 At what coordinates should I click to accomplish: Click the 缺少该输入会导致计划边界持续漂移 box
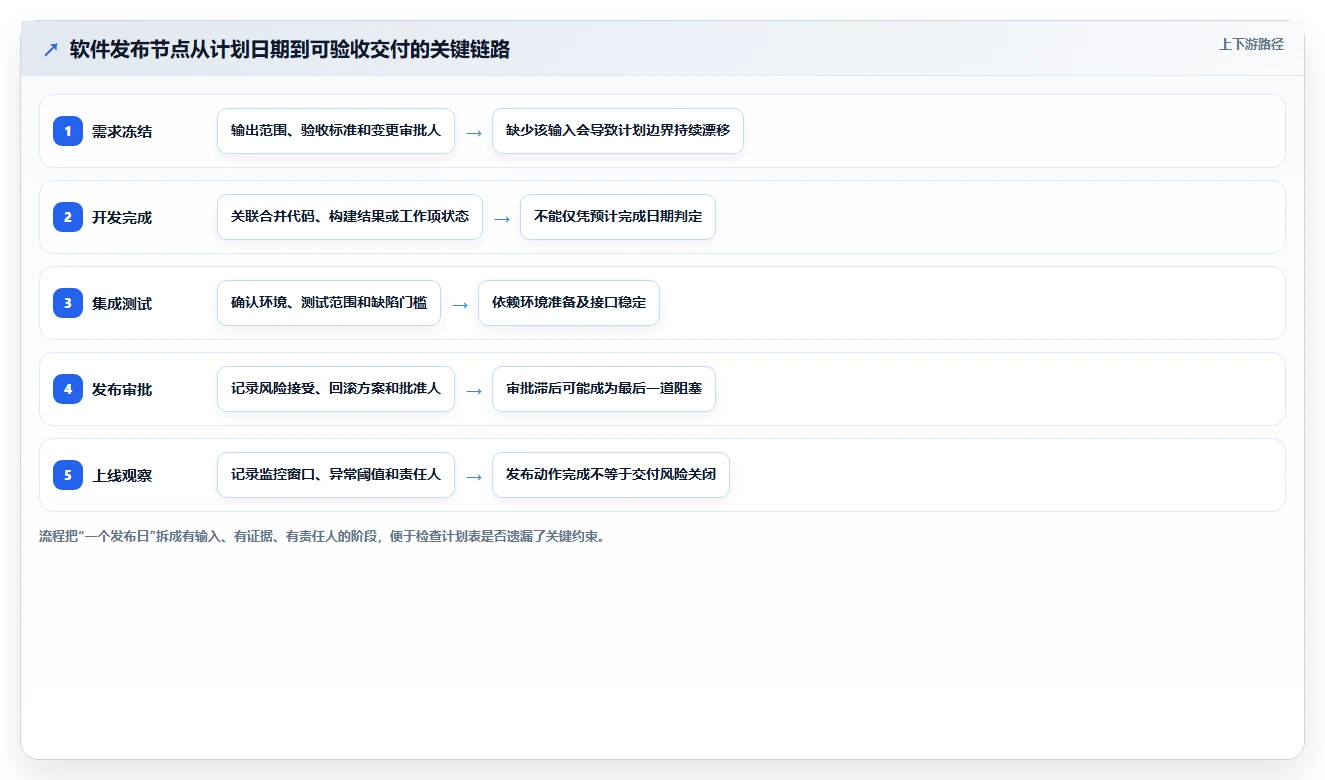pos(618,131)
